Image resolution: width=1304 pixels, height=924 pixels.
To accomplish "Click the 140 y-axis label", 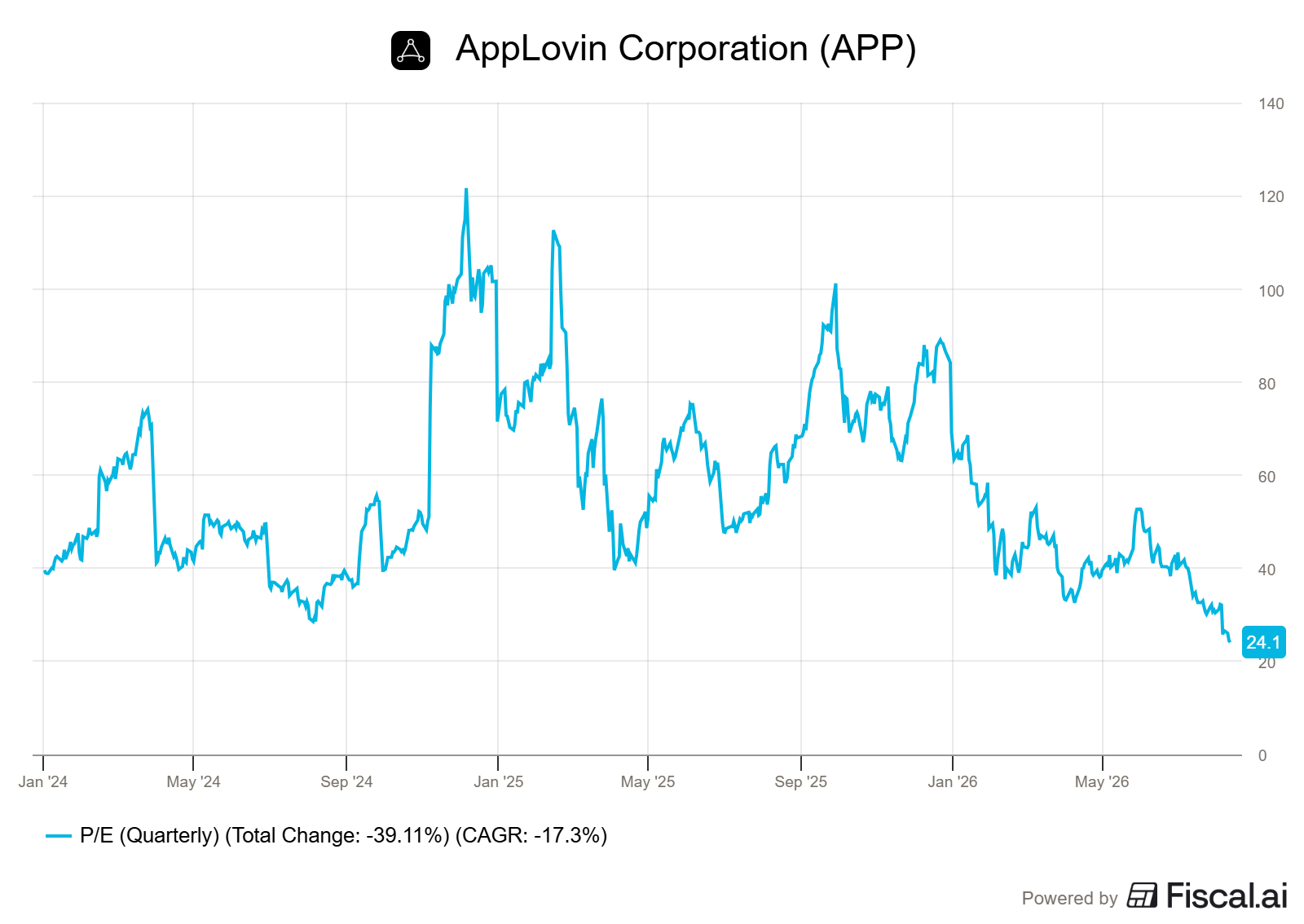I will coord(1271,103).
